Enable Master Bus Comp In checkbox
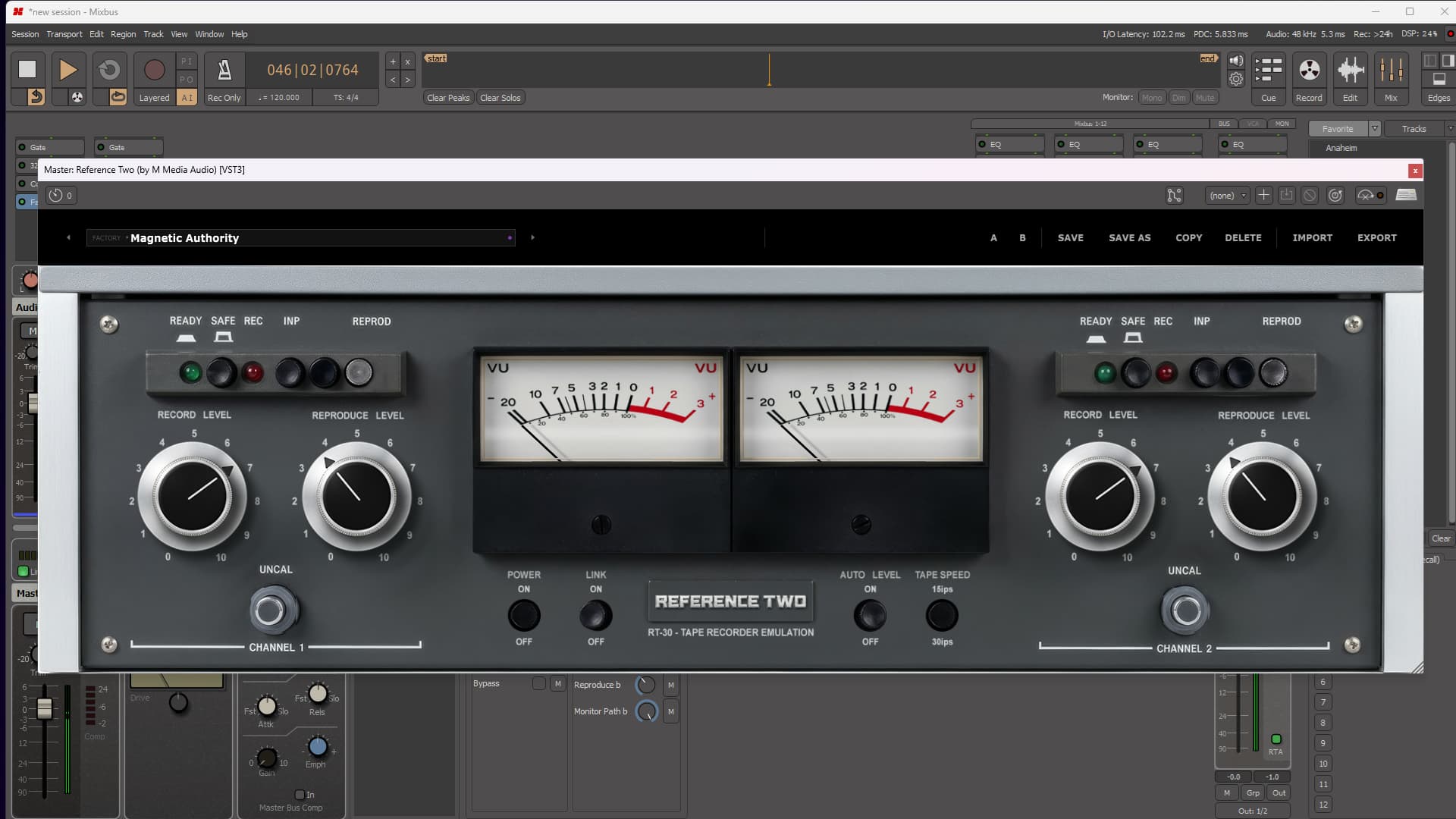The image size is (1456, 819). (300, 795)
